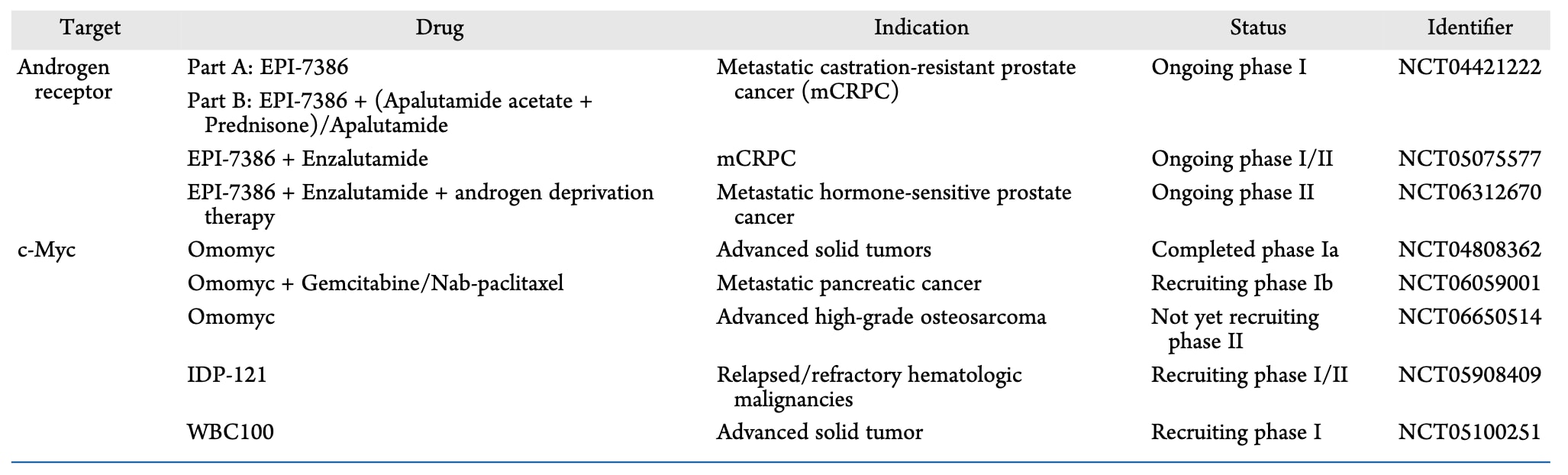Click the Identifier column header

pyautogui.click(x=1470, y=28)
